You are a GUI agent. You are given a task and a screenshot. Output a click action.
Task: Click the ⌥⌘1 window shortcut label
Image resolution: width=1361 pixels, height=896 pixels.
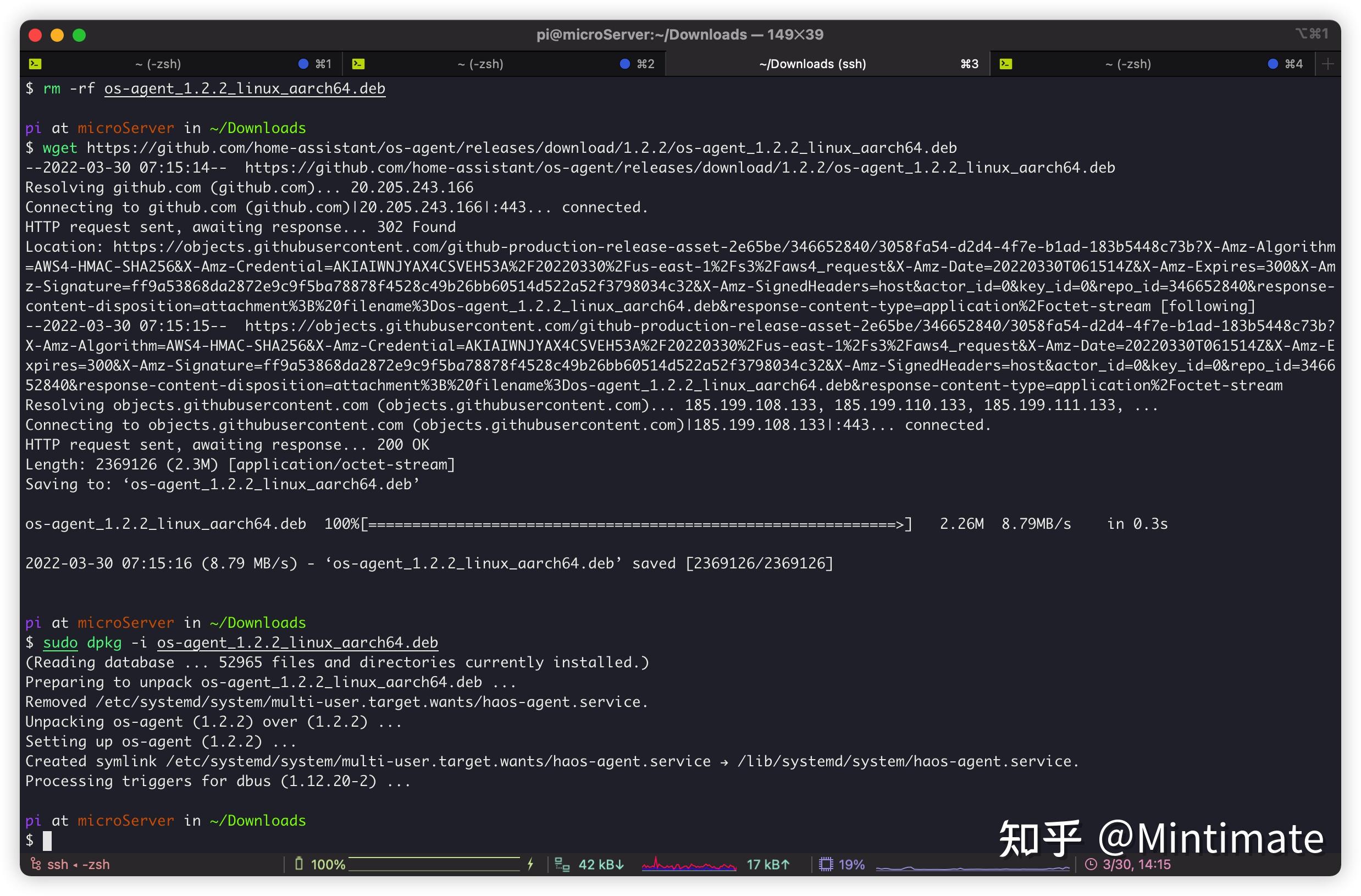click(x=1312, y=34)
